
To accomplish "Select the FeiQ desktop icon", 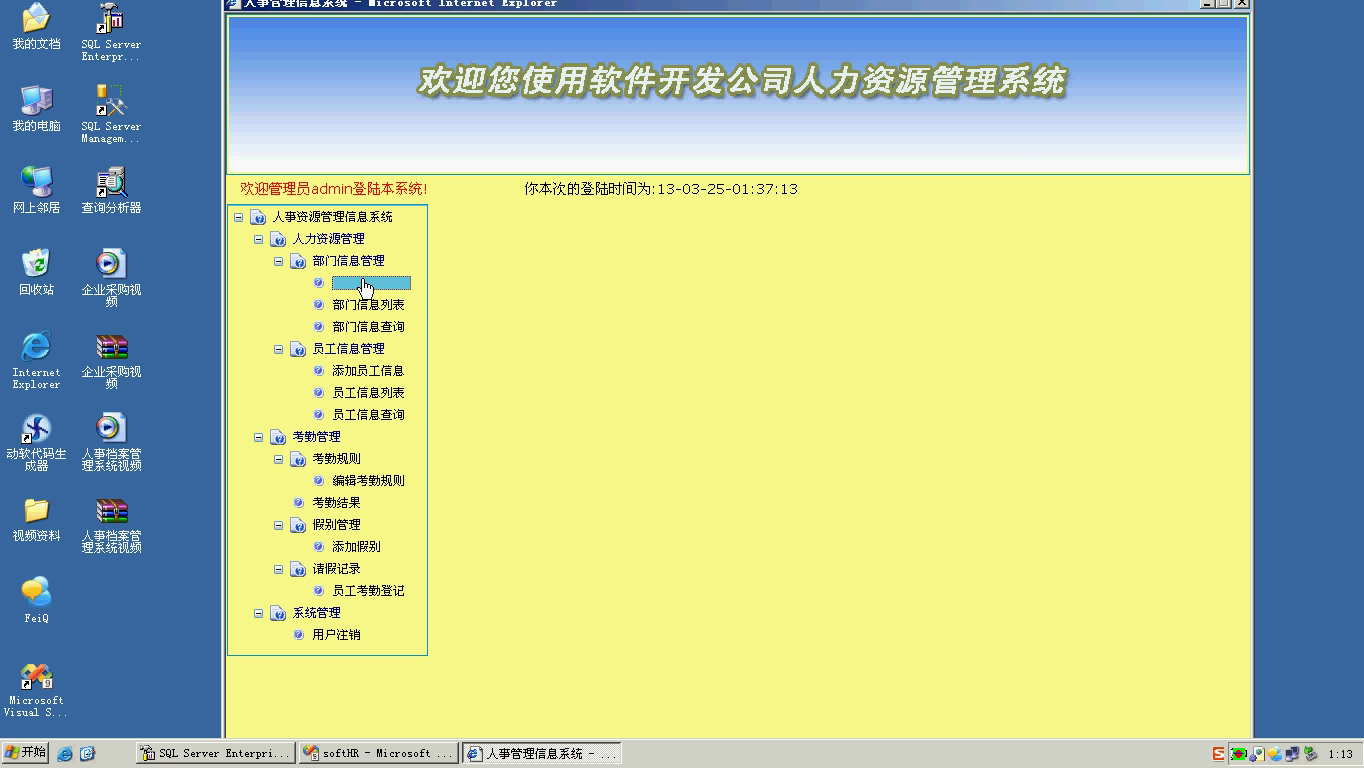I will (36, 600).
